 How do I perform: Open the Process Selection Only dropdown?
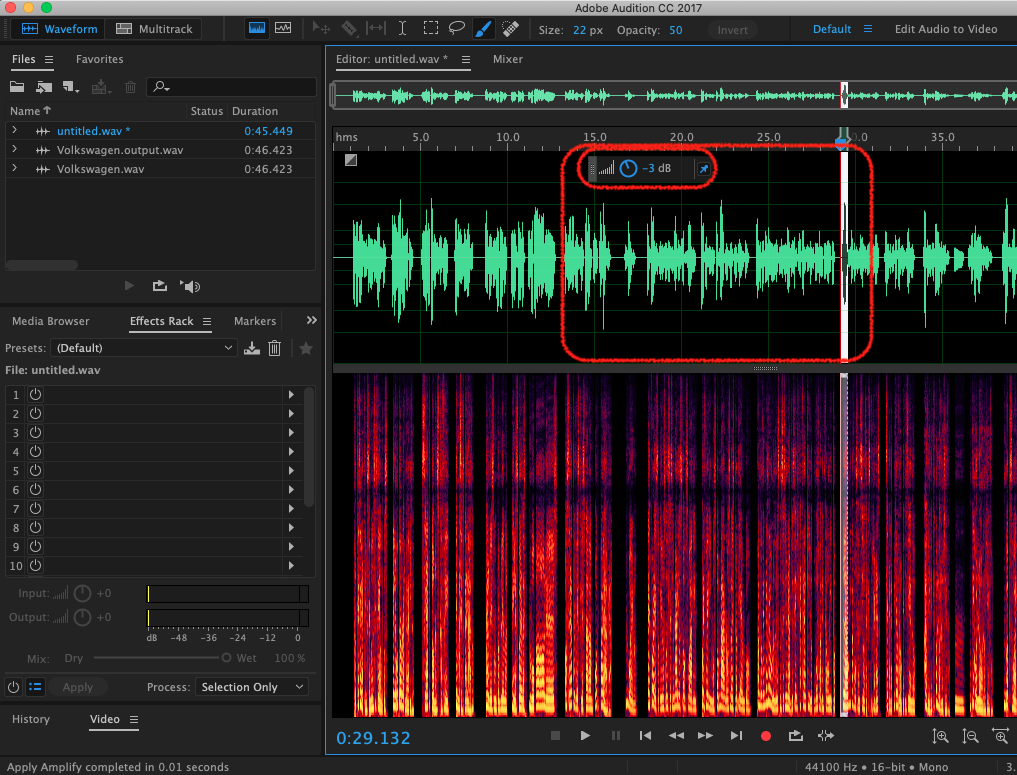point(252,687)
